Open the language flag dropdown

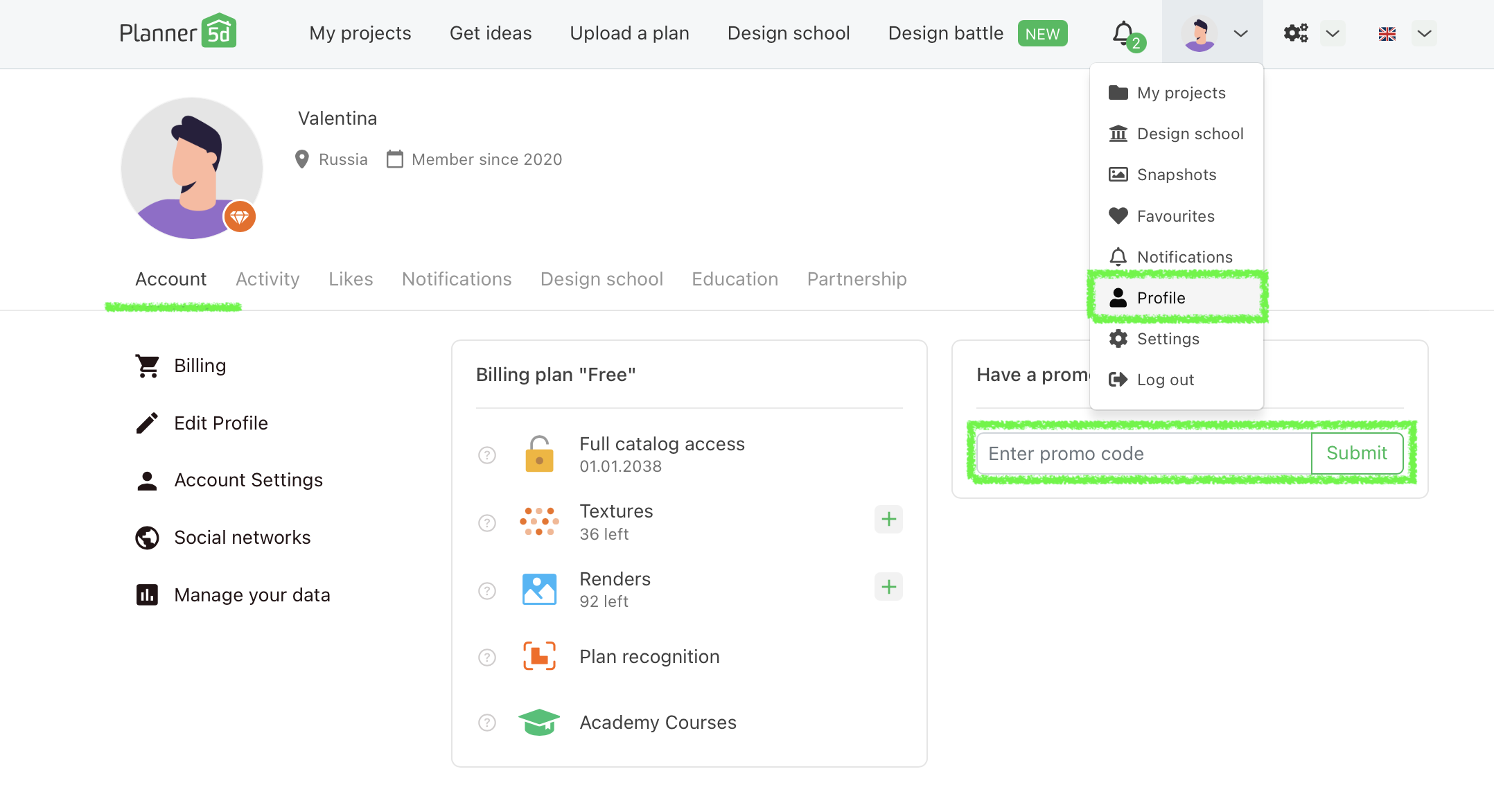1423,33
